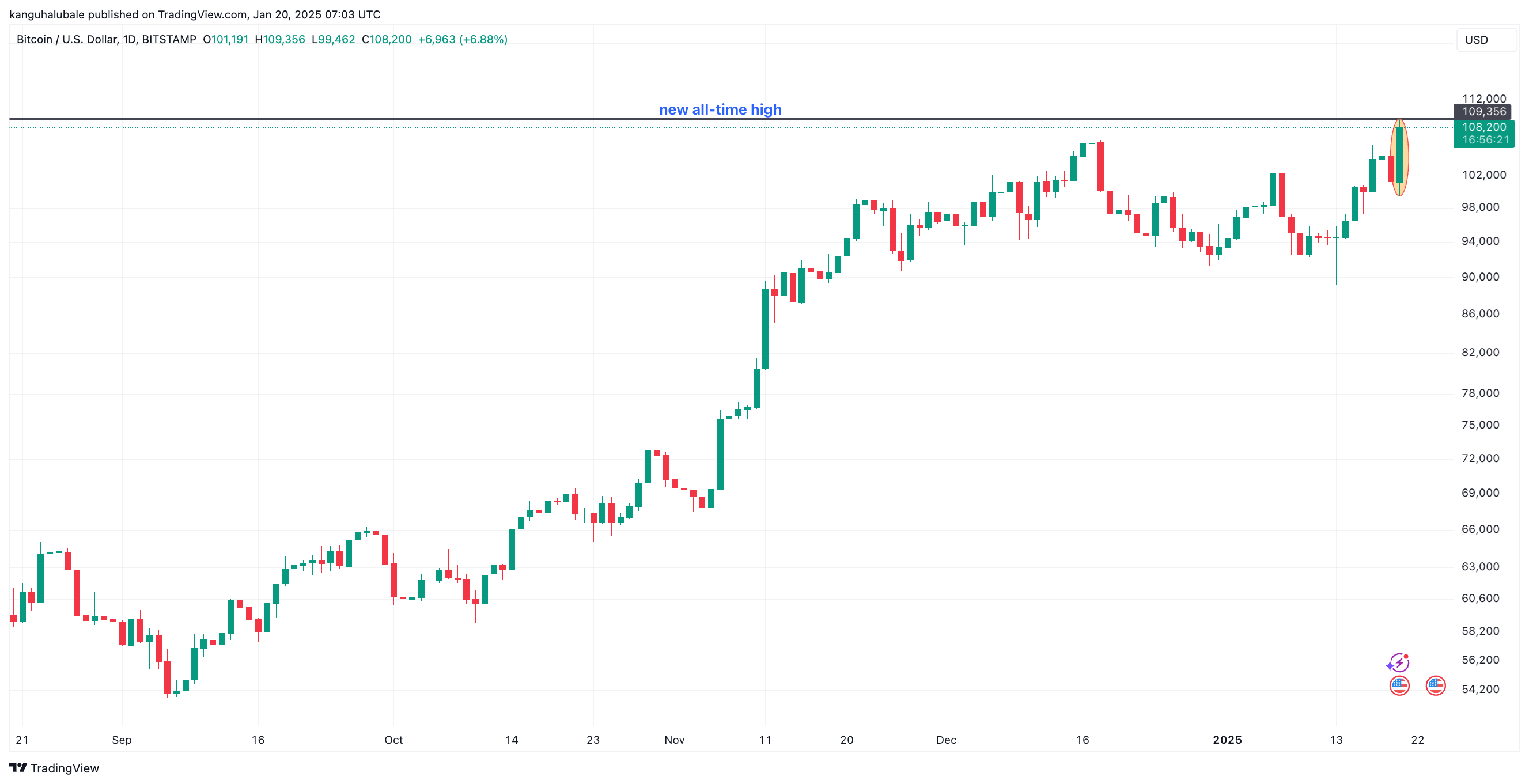Click the 98,000 price axis label
Image resolution: width=1529 pixels, height=784 pixels.
pos(1479,207)
